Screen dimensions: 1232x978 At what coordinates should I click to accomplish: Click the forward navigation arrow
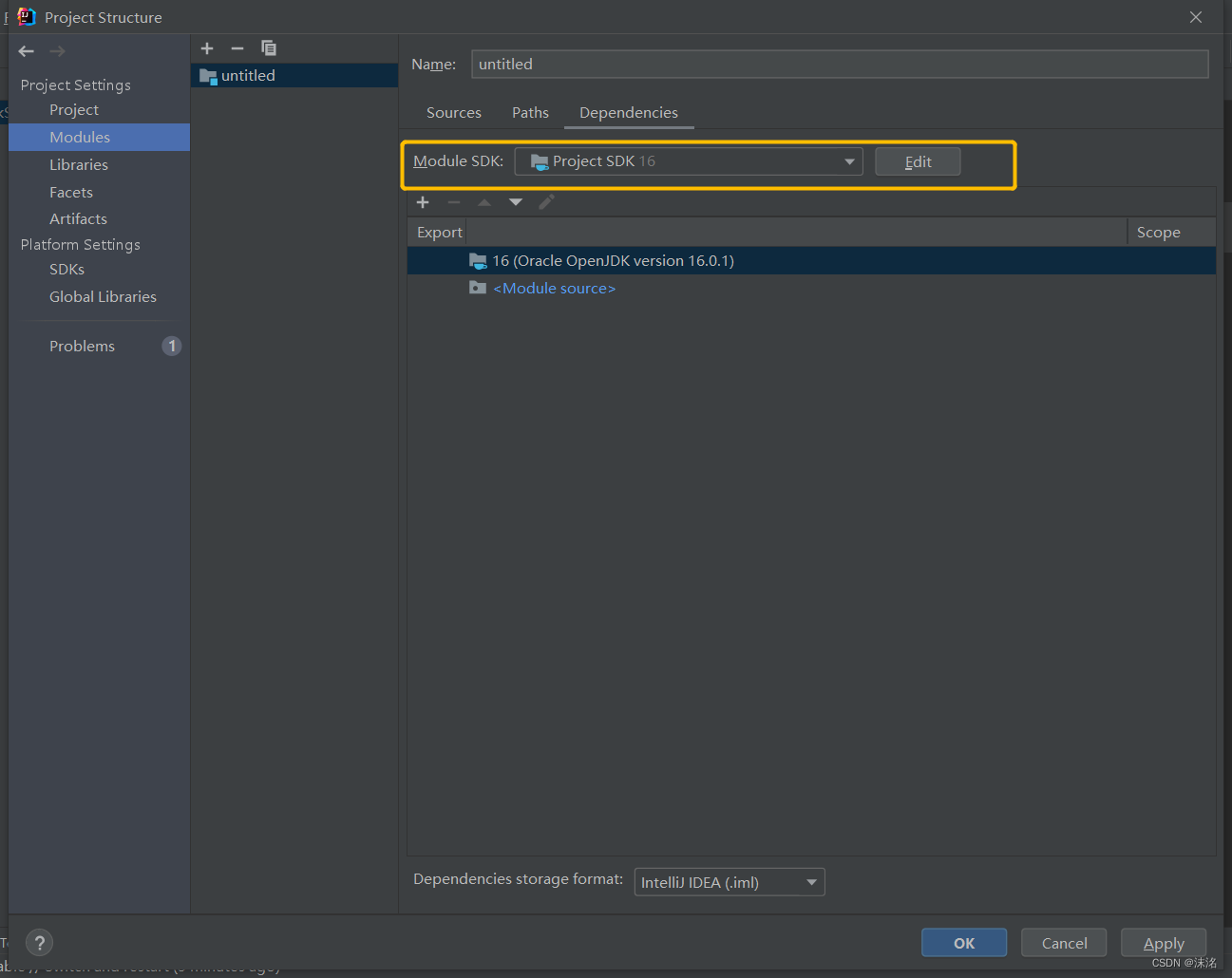(x=57, y=51)
